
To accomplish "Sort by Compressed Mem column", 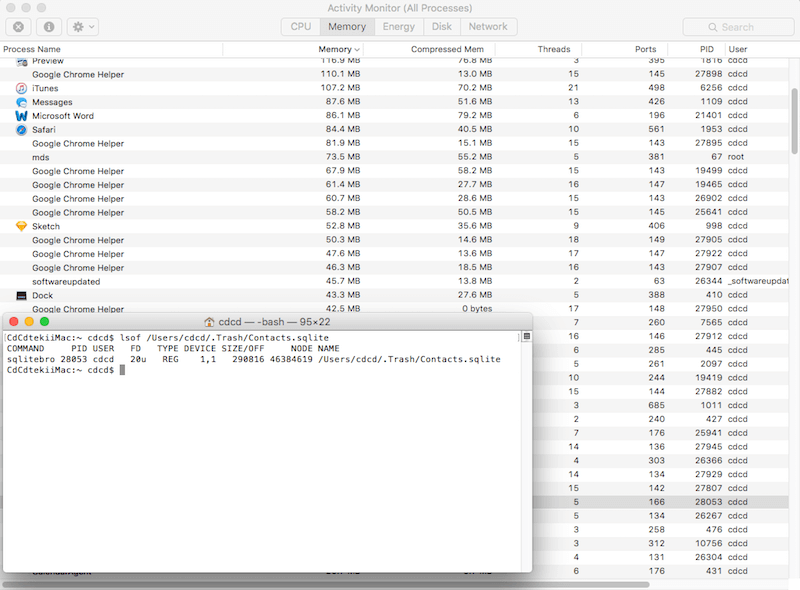I will click(x=447, y=49).
